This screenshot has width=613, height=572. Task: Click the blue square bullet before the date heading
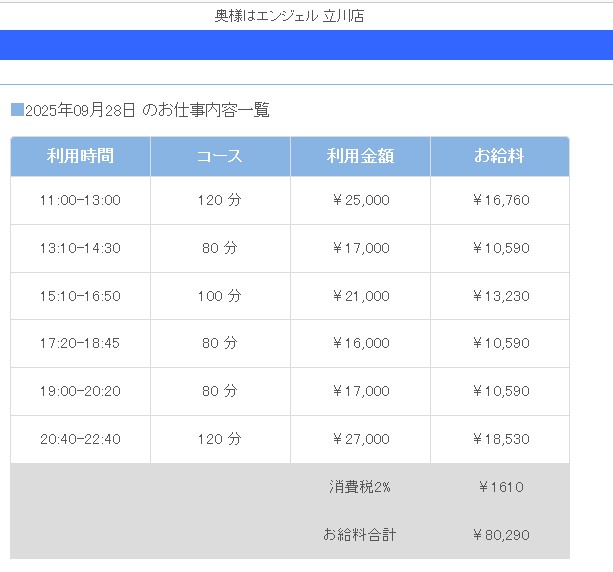[17, 109]
